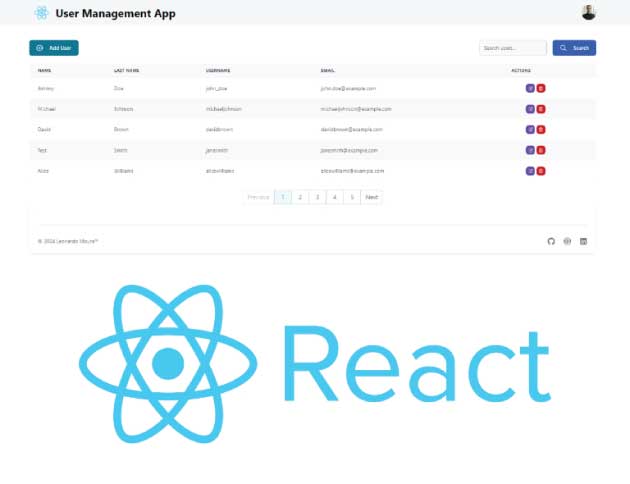The width and height of the screenshot is (630, 484).
Task: Click the Username column header
Action: click(218, 70)
